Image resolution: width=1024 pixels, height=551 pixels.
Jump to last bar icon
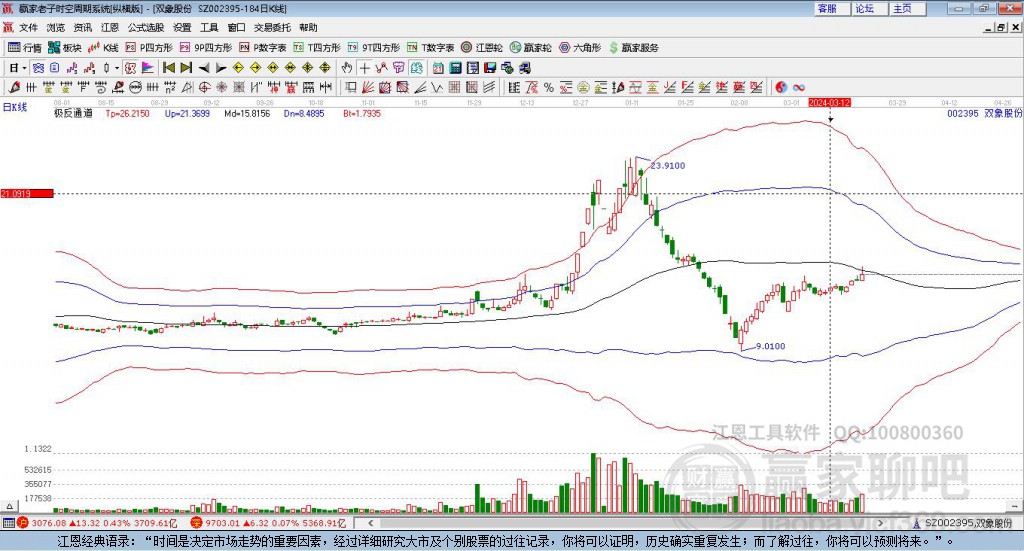pos(186,68)
